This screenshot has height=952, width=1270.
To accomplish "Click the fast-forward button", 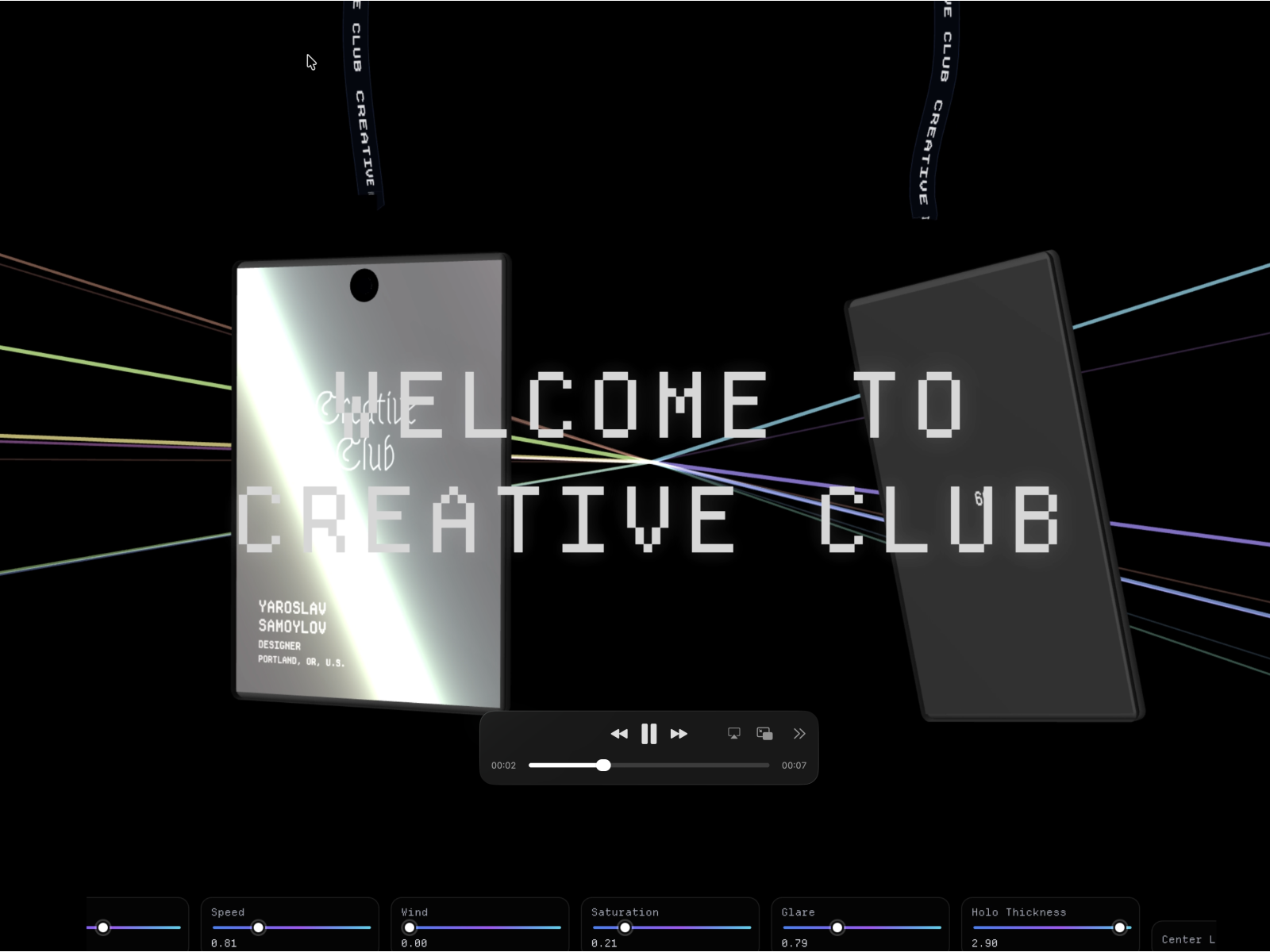I will tap(679, 734).
